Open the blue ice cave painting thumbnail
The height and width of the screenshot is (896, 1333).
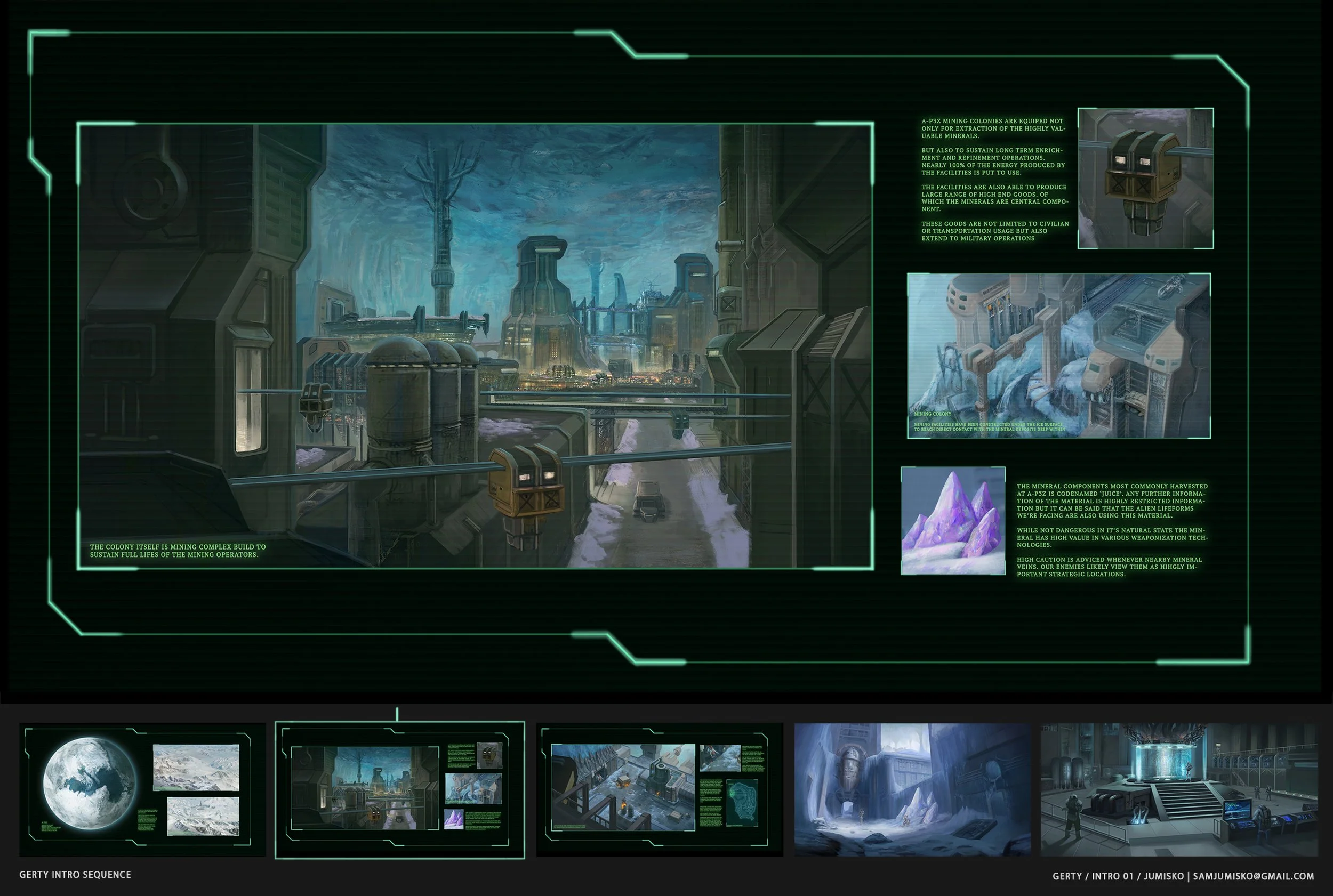click(x=912, y=789)
